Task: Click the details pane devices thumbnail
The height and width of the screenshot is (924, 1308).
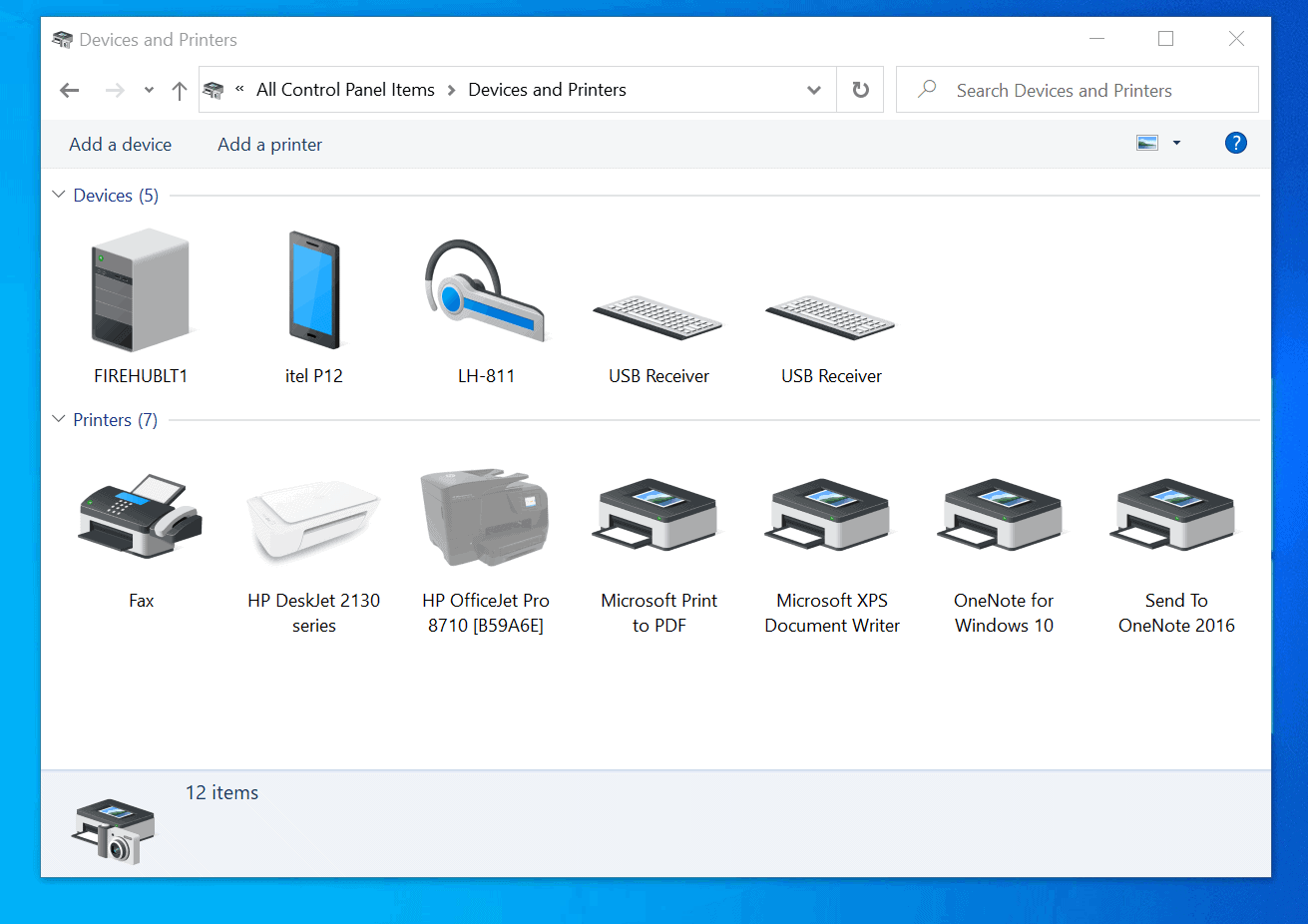Action: pyautogui.click(x=114, y=829)
